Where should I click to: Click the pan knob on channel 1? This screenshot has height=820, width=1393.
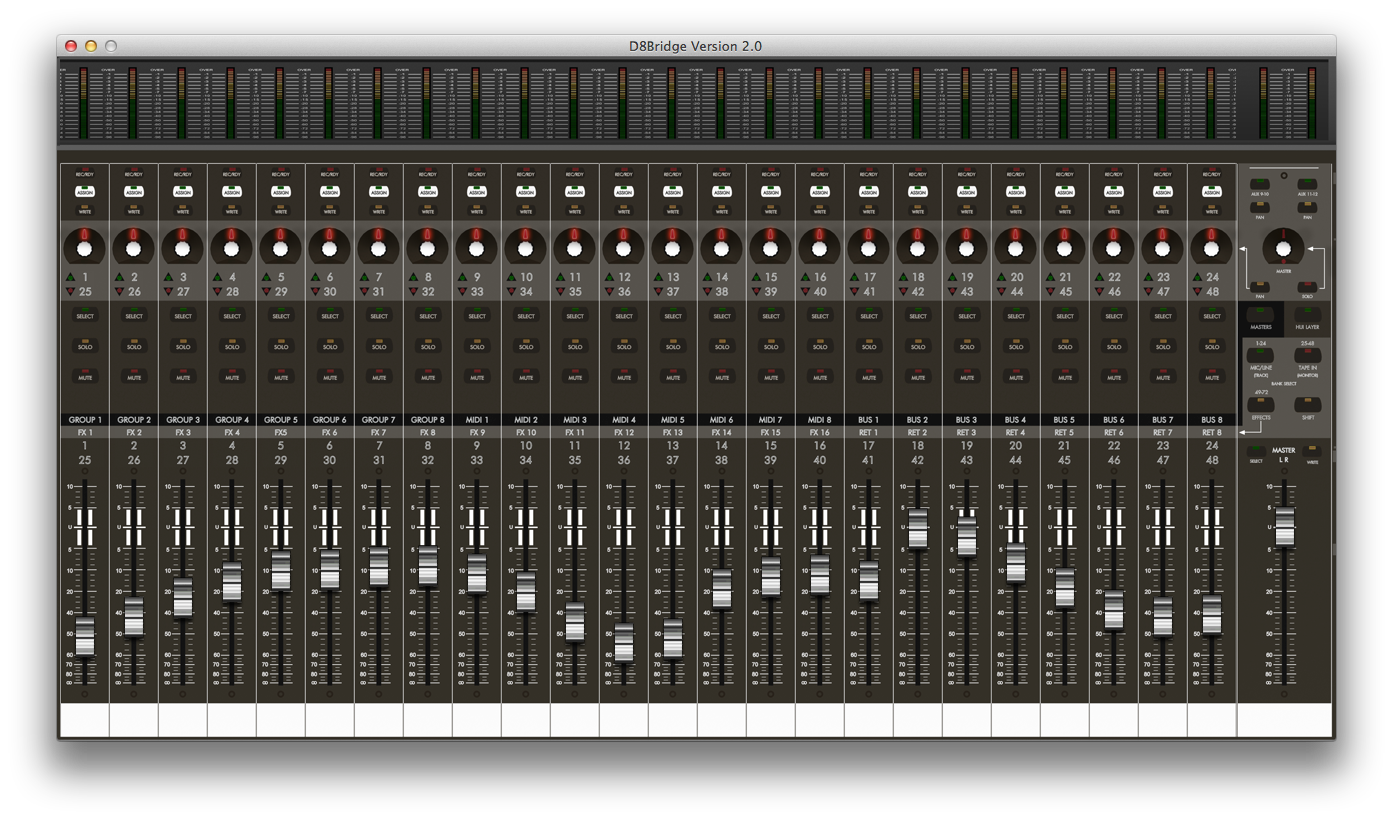(85, 245)
